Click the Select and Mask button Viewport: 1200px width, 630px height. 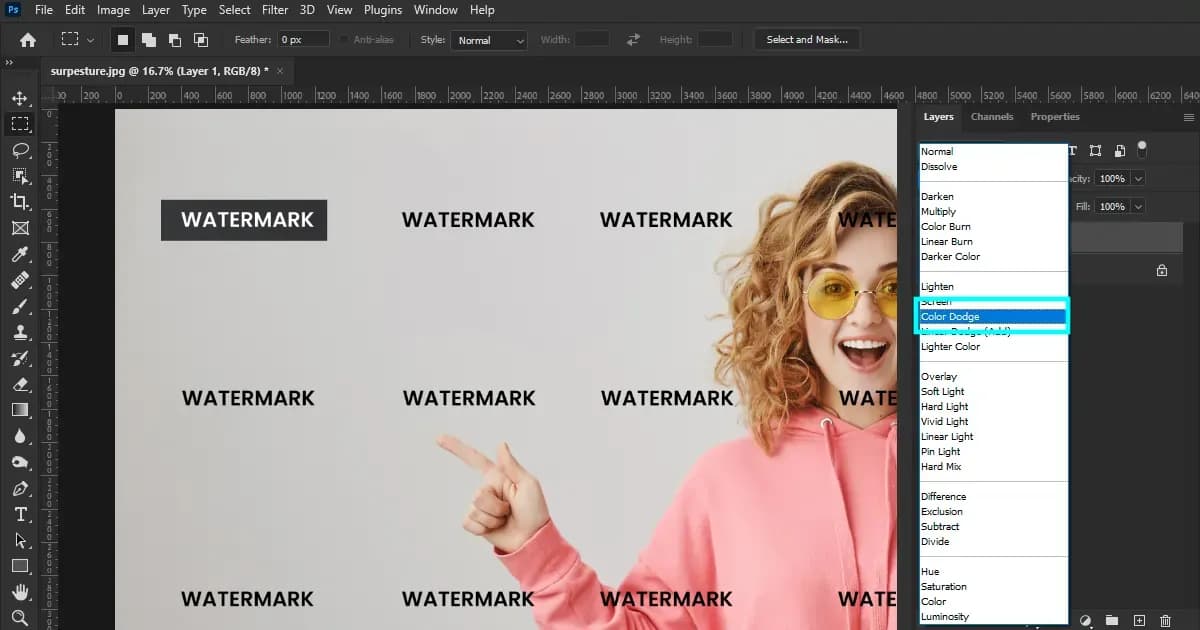807,39
